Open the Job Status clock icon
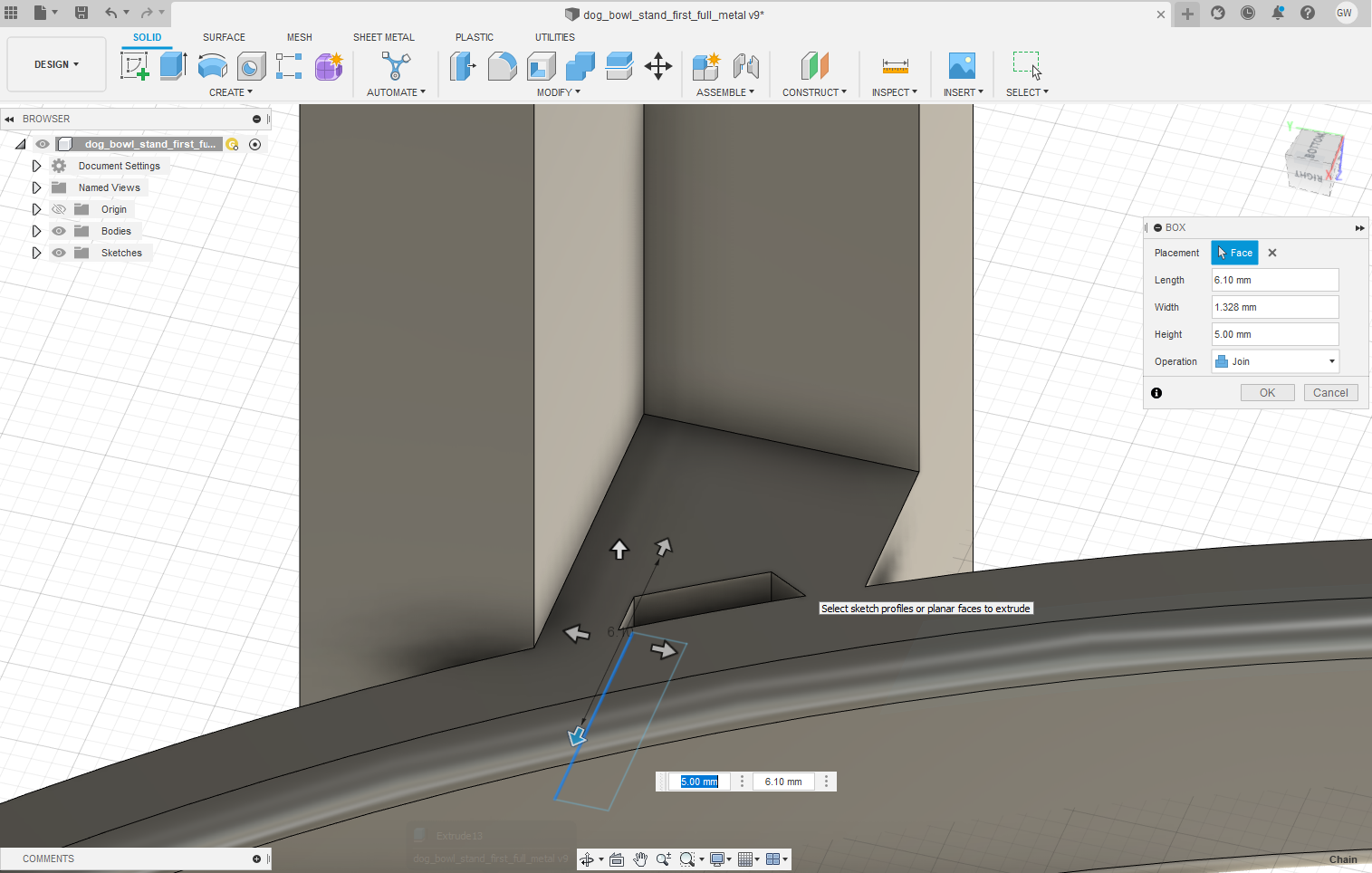Image resolution: width=1372 pixels, height=873 pixels. pos(1248,13)
